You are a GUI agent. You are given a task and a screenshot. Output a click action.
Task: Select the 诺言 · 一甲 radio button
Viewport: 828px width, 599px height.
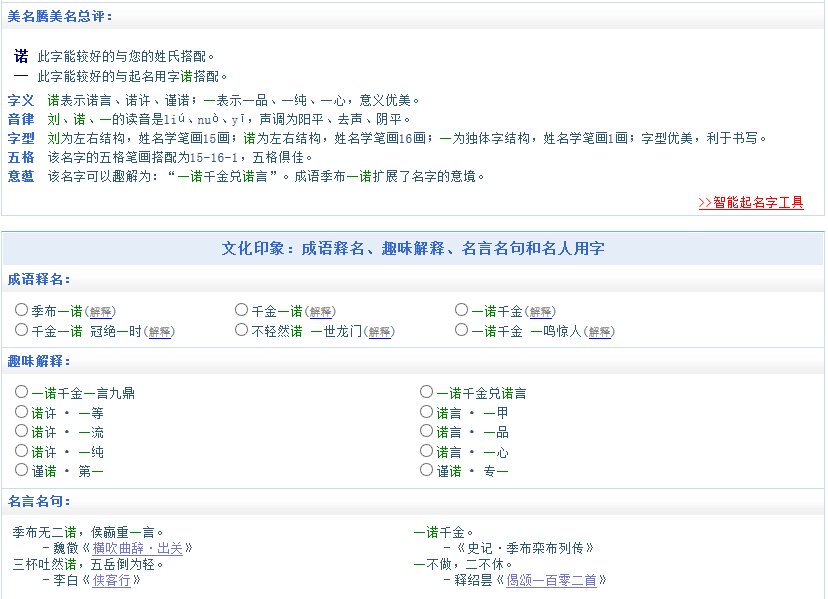[x=427, y=411]
